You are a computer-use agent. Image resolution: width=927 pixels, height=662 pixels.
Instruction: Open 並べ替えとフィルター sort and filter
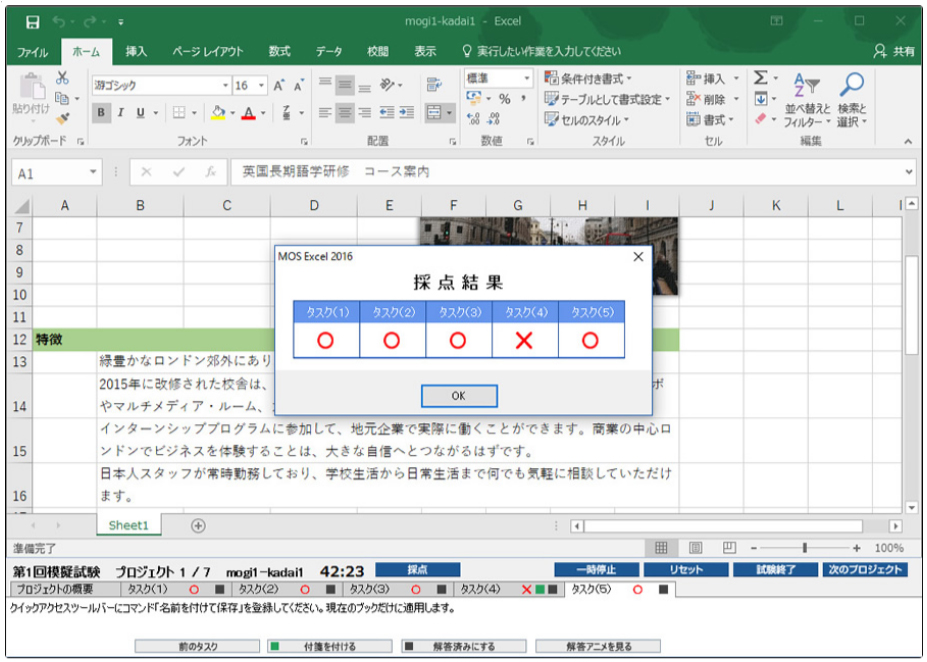[807, 100]
